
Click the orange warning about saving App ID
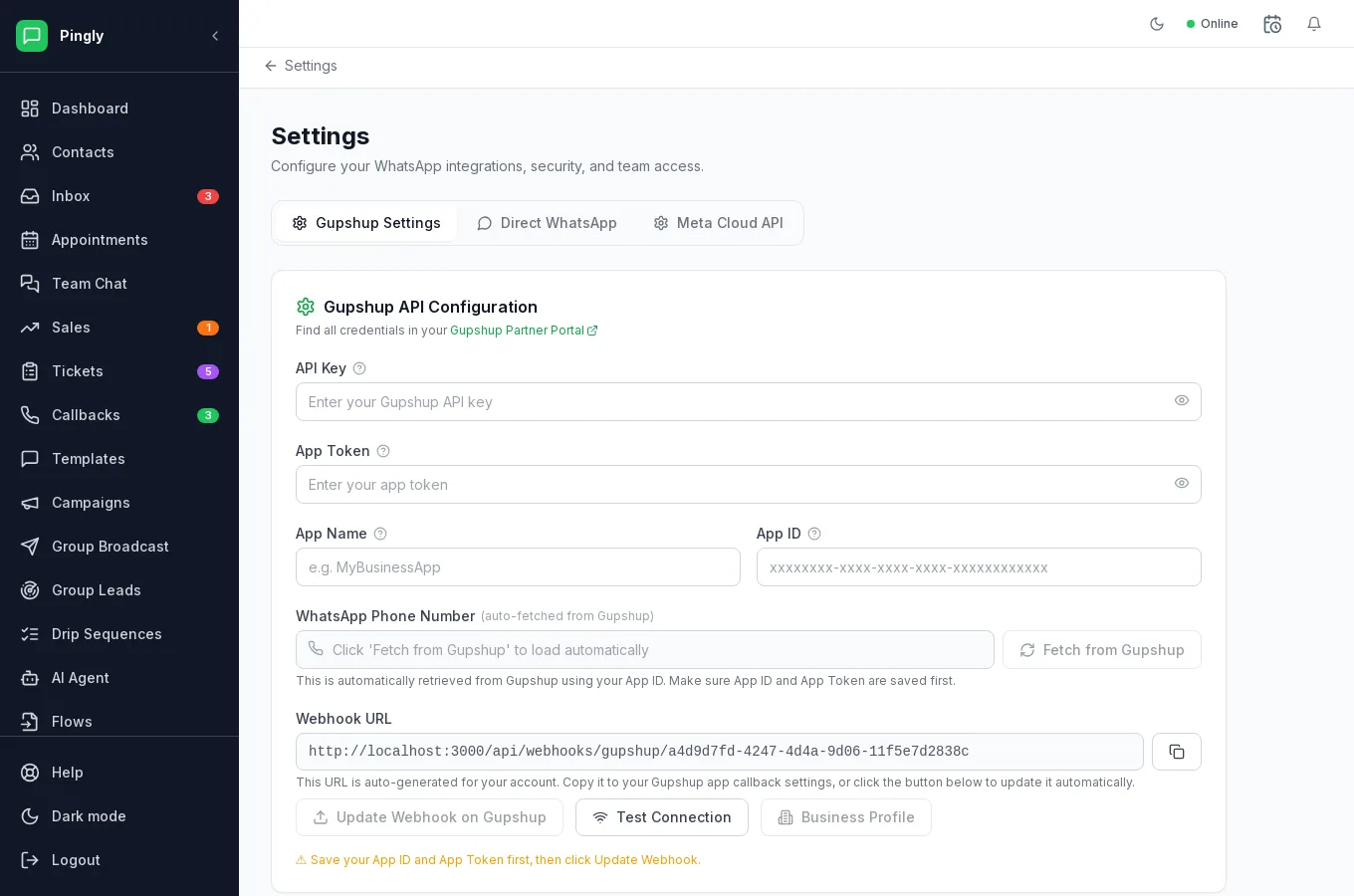498,860
